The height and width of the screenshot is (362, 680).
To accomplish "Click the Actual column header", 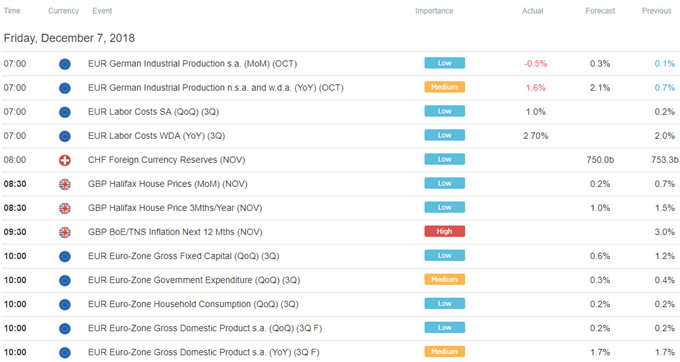I will coord(533,11).
